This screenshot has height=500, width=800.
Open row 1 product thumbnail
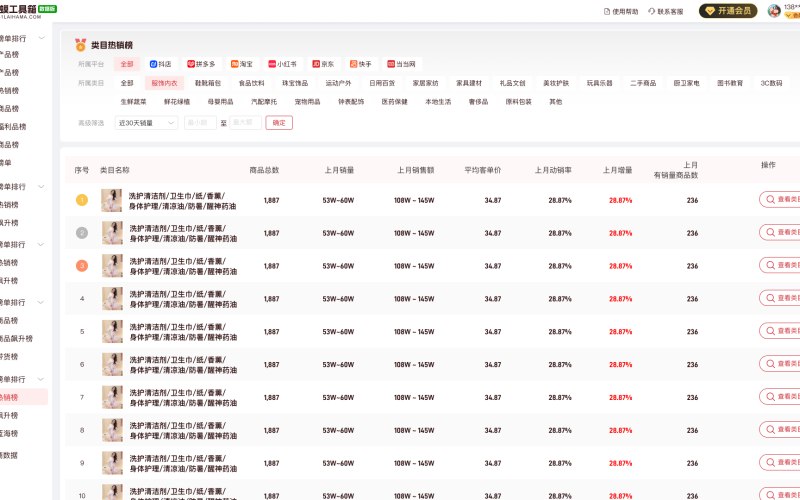point(112,200)
